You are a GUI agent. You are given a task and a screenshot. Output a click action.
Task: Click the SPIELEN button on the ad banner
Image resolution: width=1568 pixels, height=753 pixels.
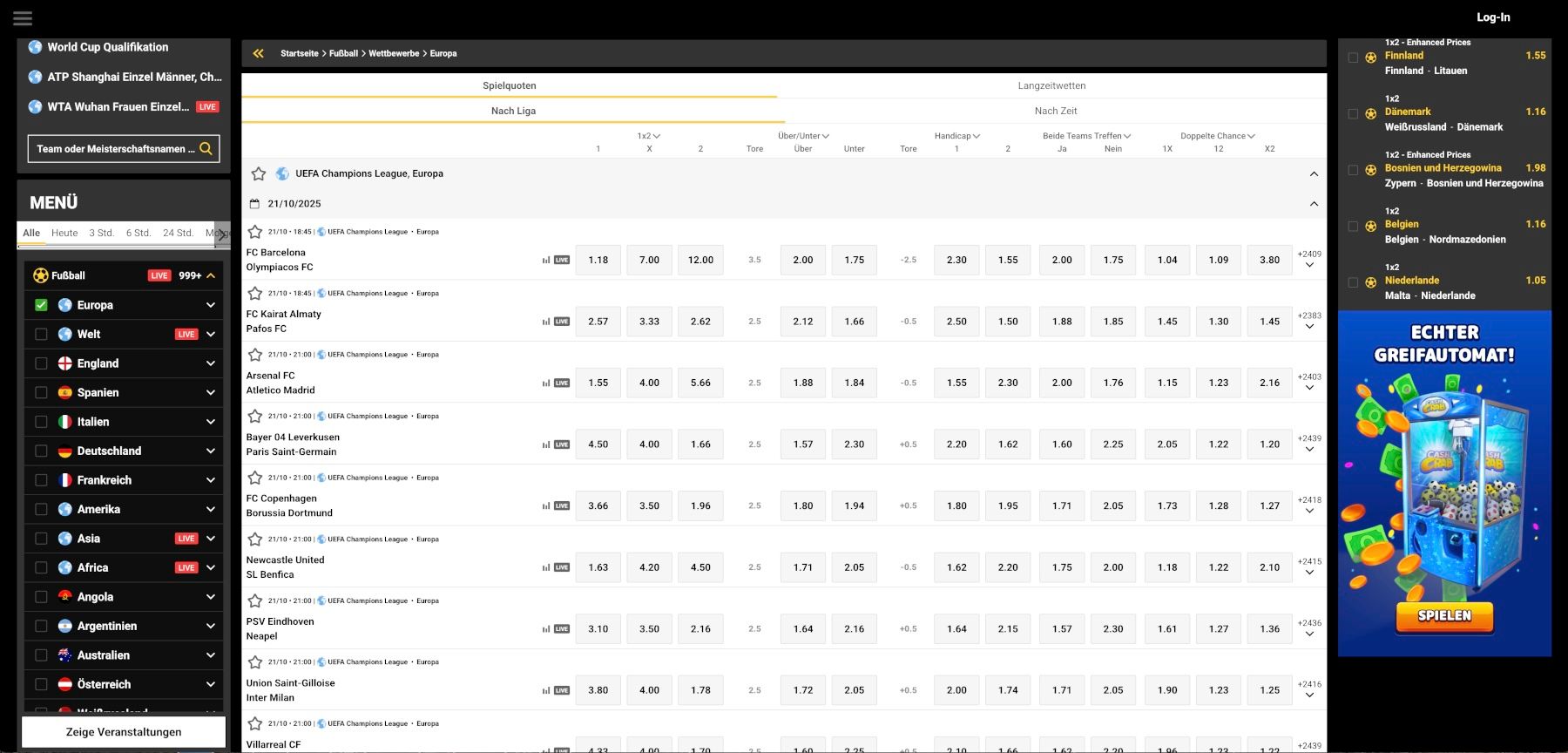point(1443,615)
